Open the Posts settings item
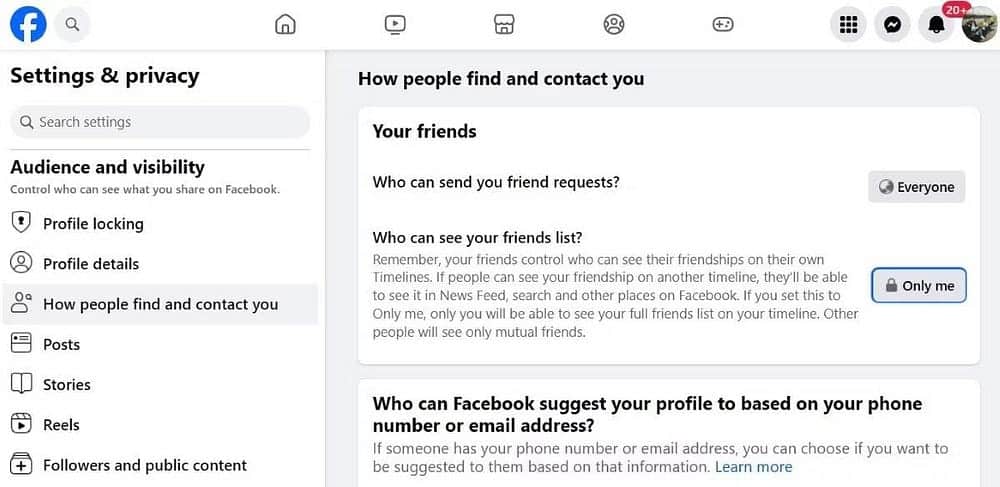Viewport: 1000px width, 487px height. pos(160,344)
